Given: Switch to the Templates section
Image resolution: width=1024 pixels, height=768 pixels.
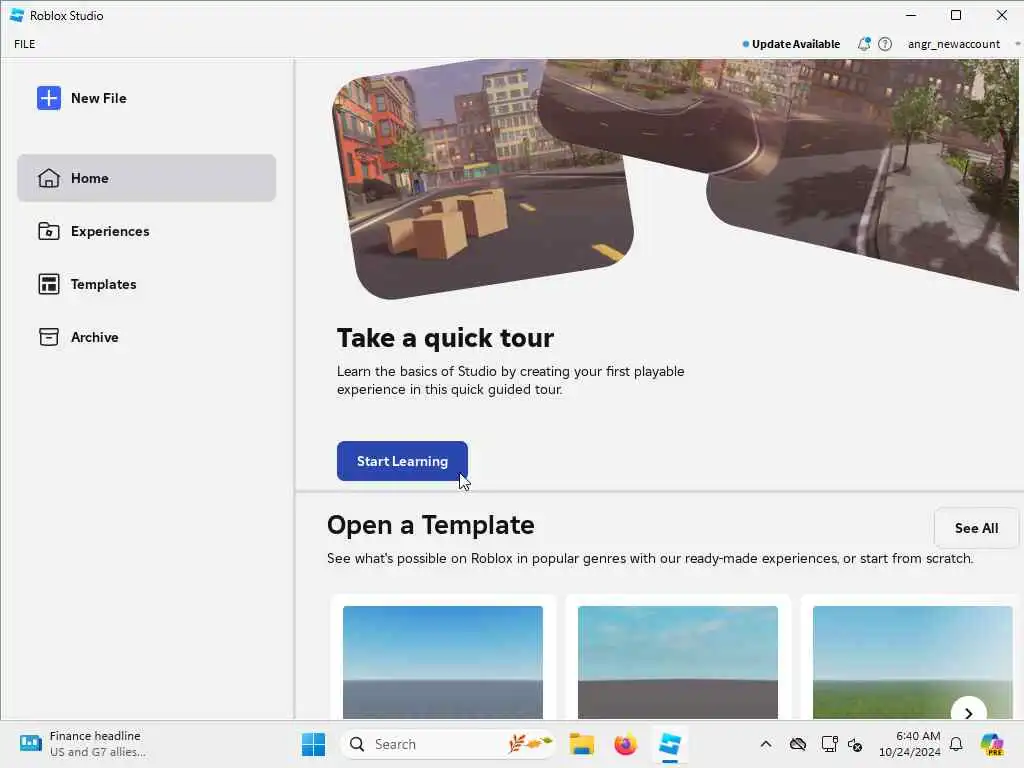Looking at the screenshot, I should point(146,284).
